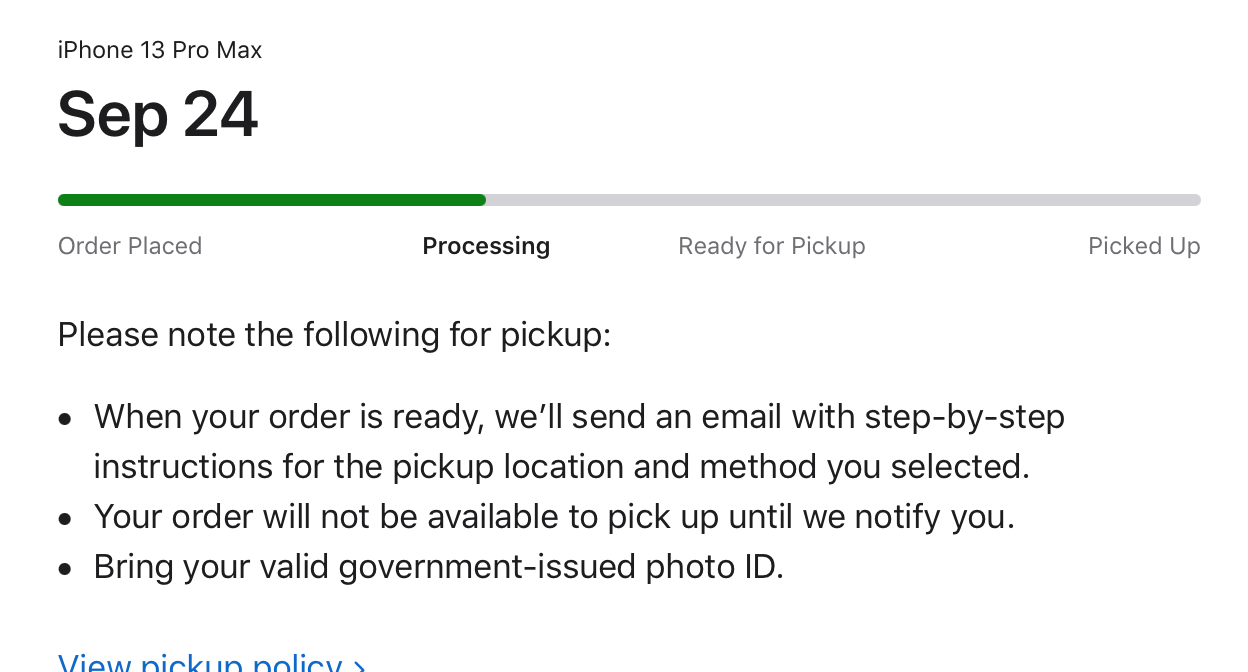This screenshot has height=672, width=1248.
Task: Click the bullet dot before 'Your order will not'
Action: tap(66, 520)
